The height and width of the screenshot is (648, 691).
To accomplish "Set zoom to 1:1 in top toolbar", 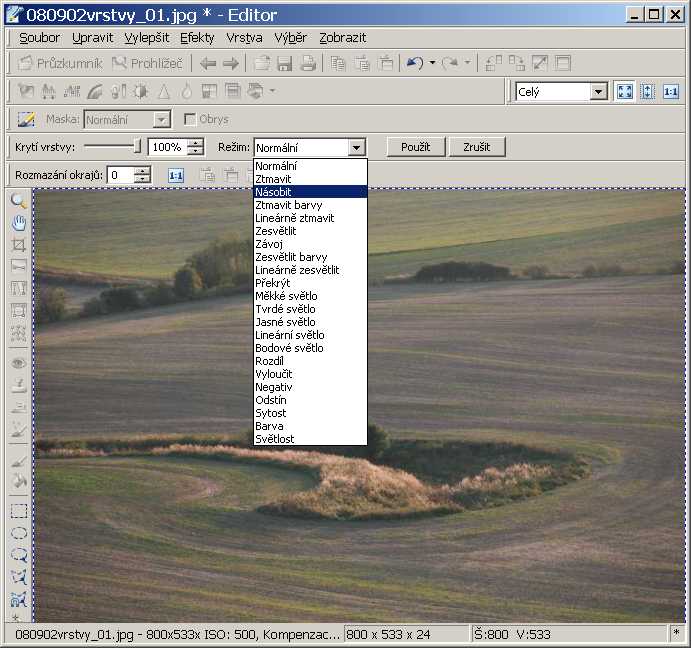I will click(670, 92).
